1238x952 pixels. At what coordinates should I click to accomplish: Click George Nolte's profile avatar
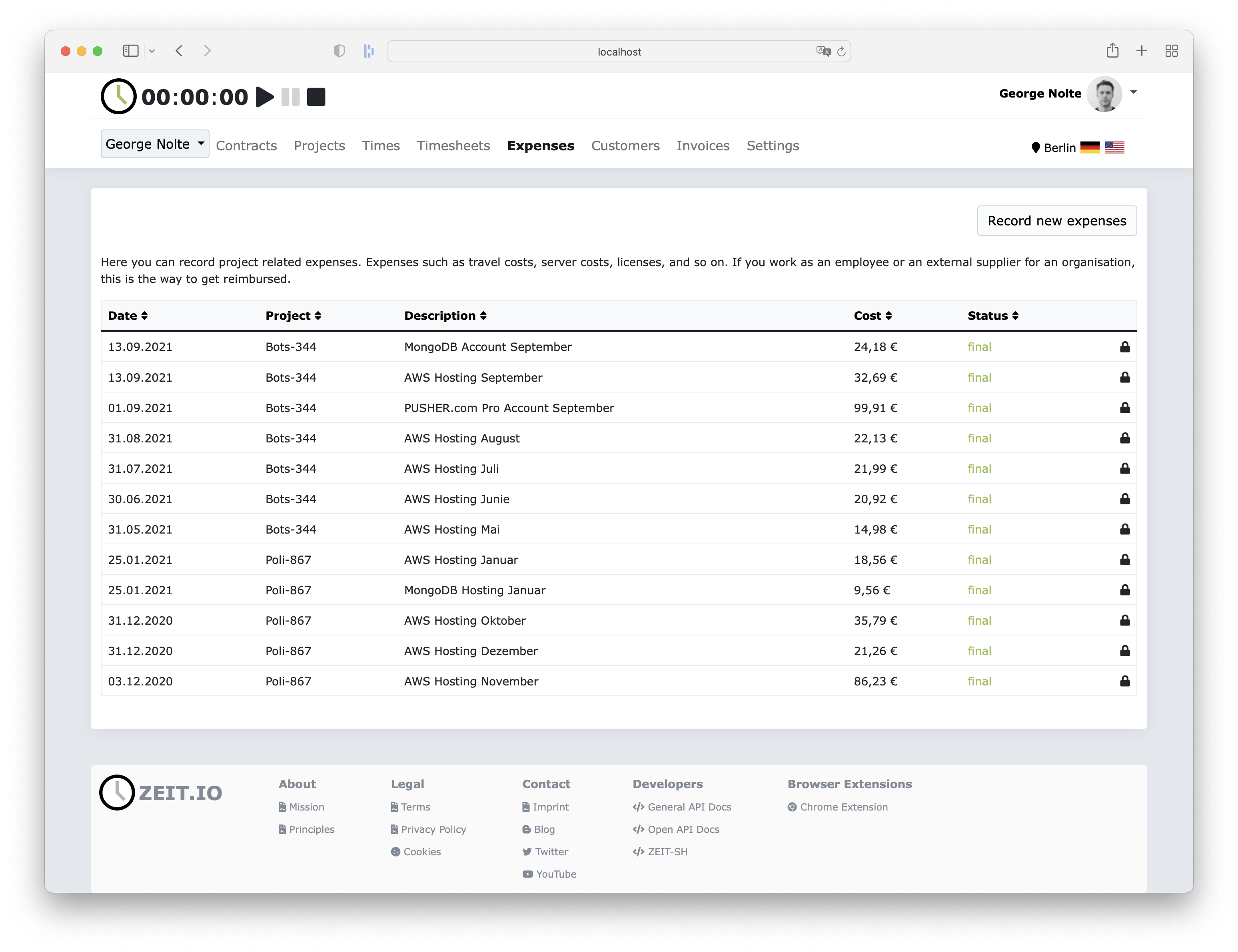point(1105,94)
